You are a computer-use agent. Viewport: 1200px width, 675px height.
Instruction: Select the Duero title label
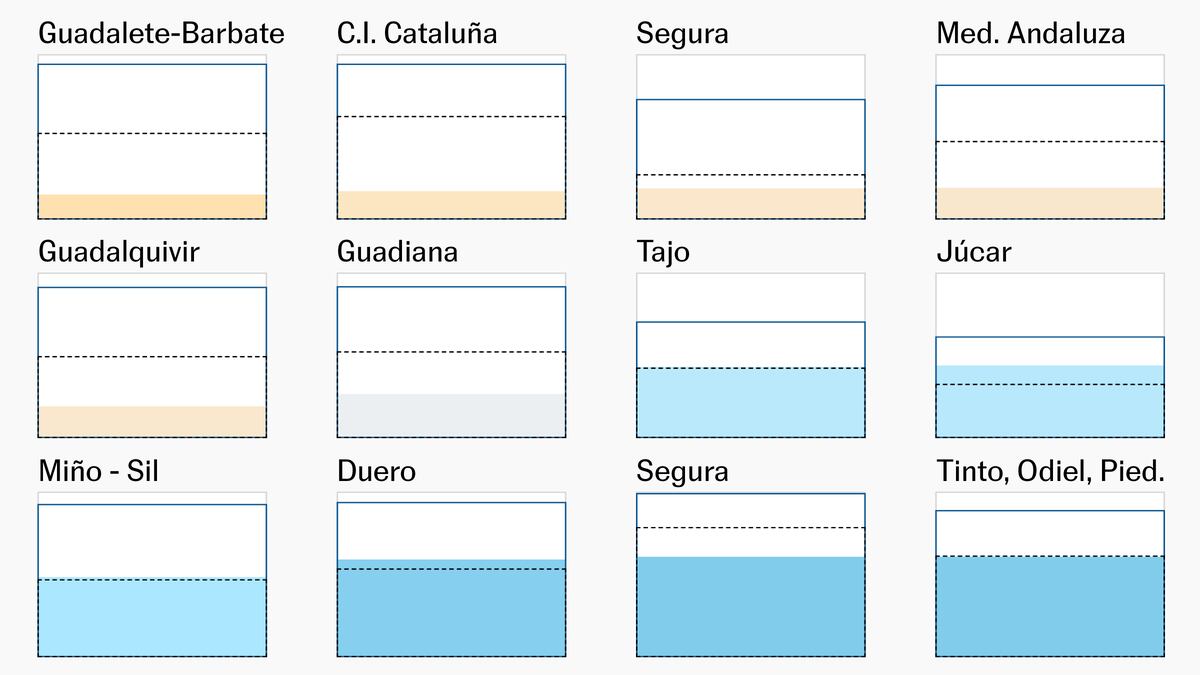coord(376,471)
